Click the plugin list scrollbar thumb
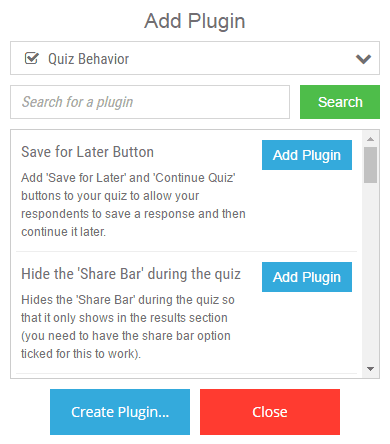The height and width of the screenshot is (444, 390). 370,165
